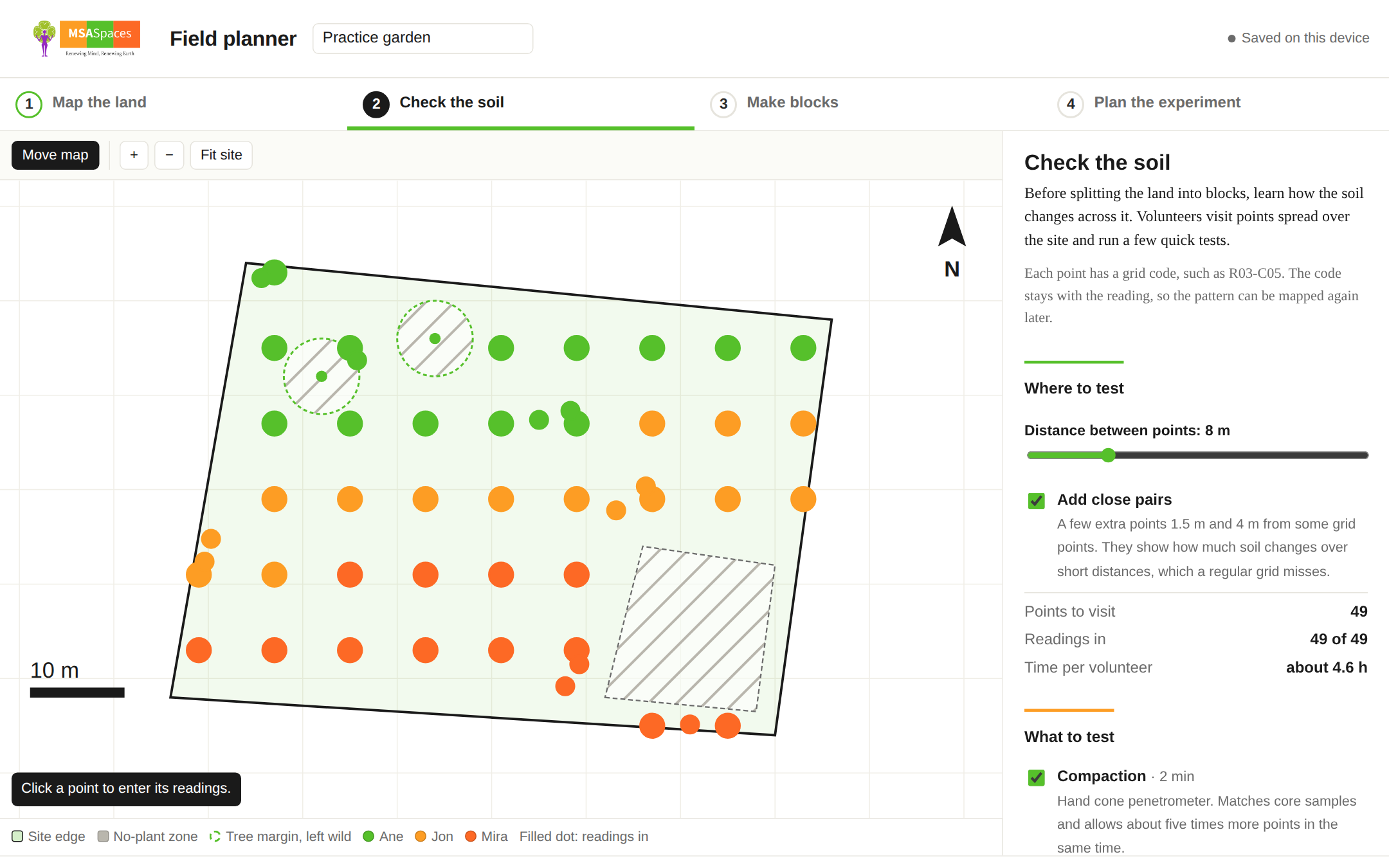Click the No-plant zone legend swatch
Image resolution: width=1389 pixels, height=868 pixels.
[x=103, y=836]
